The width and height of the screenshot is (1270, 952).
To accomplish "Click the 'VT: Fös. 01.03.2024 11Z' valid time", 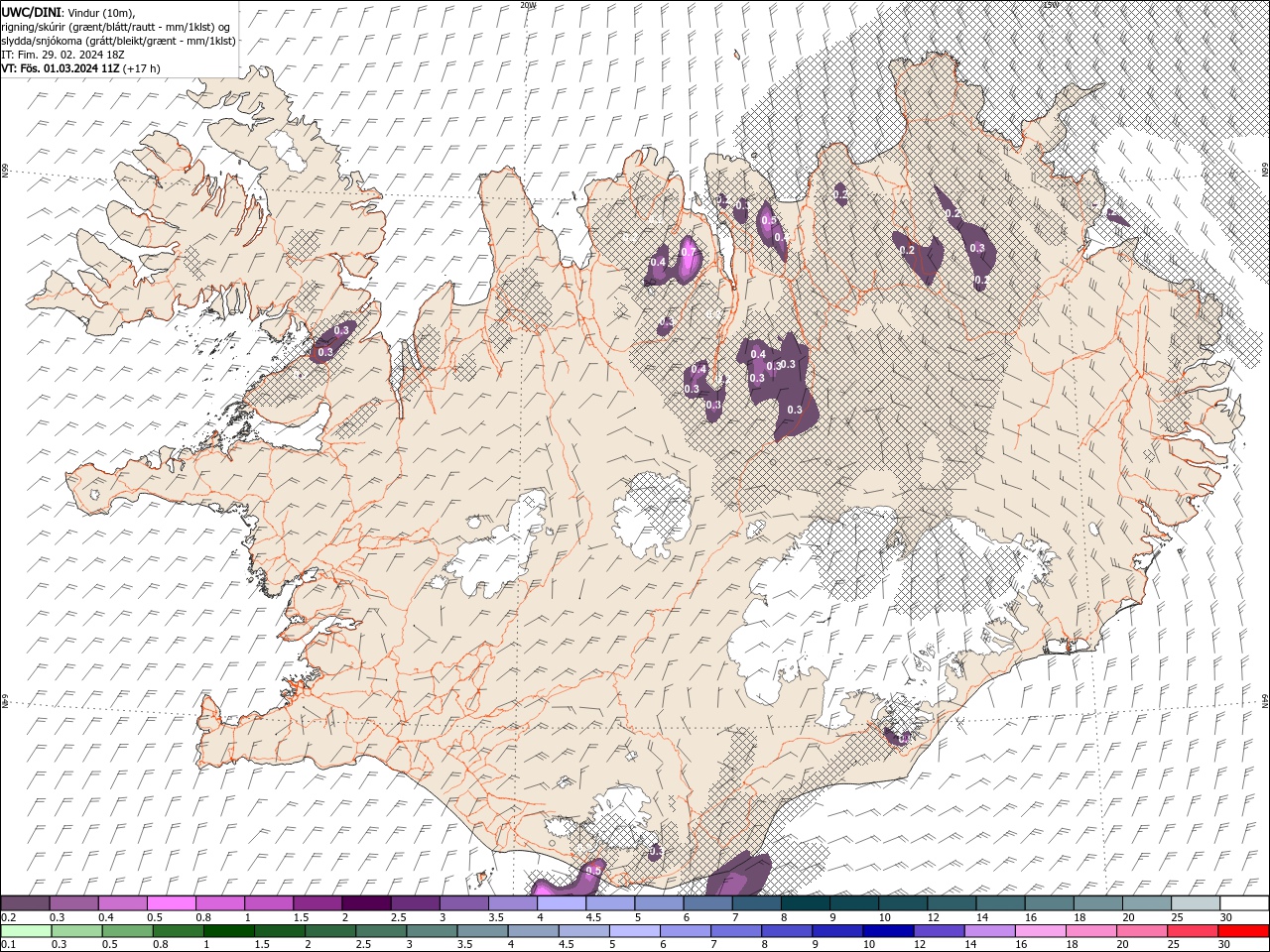I will [x=62, y=68].
